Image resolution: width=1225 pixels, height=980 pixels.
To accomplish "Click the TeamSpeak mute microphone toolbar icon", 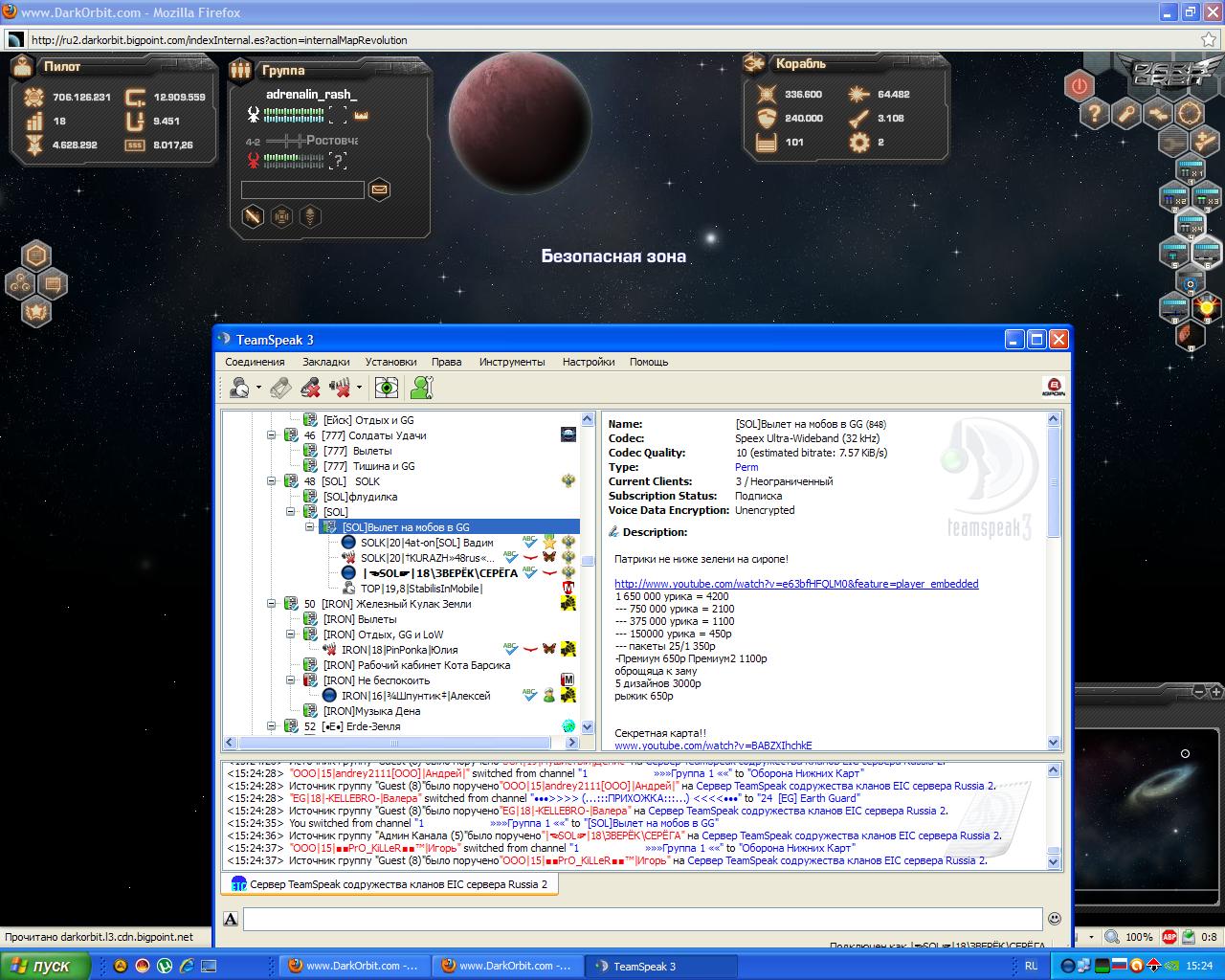I will (310, 388).
